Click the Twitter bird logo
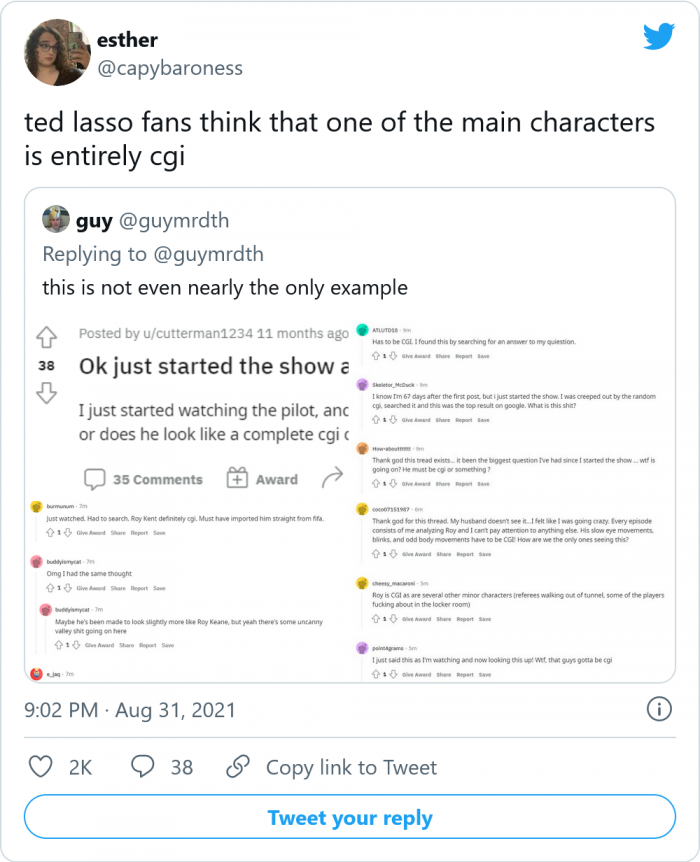Viewport: 700px width, 862px height. click(x=658, y=37)
